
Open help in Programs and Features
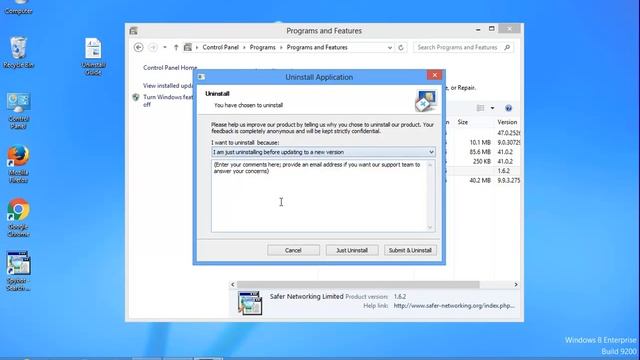pos(508,108)
